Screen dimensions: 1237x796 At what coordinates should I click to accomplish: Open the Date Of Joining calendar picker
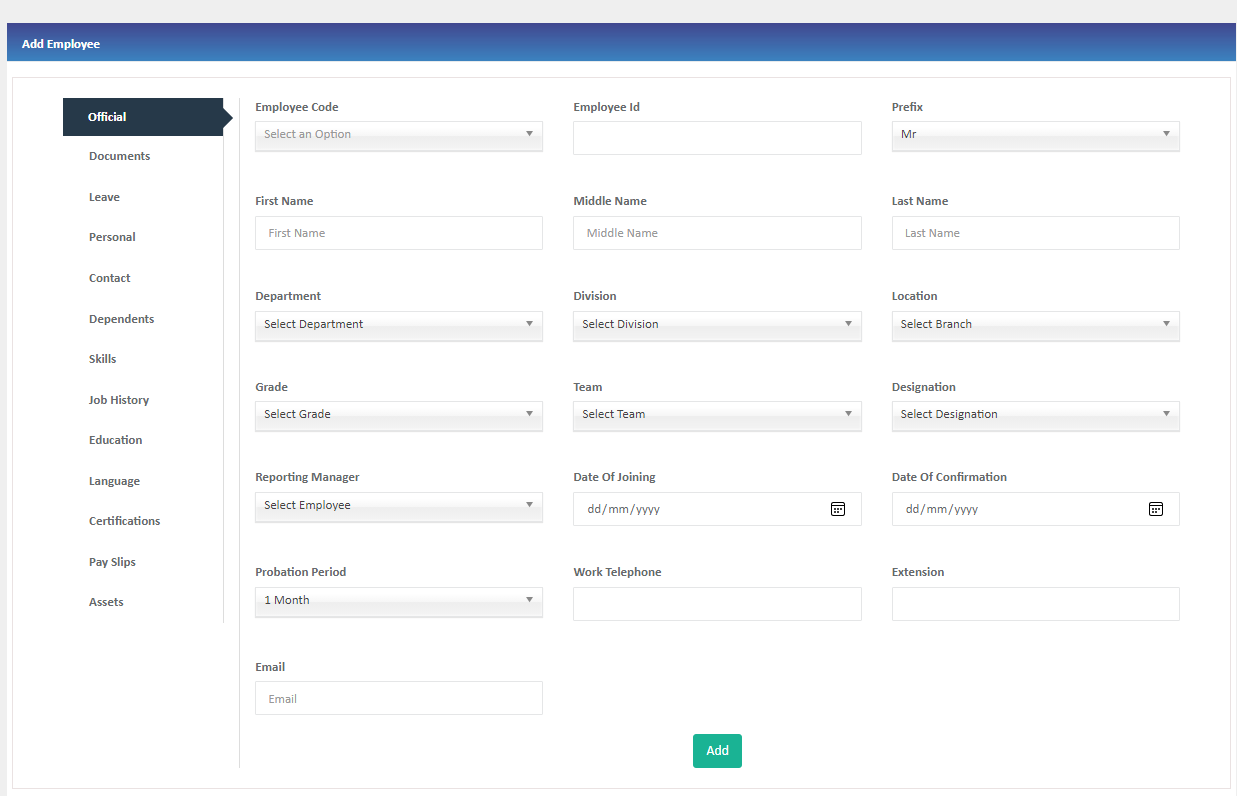tap(837, 508)
